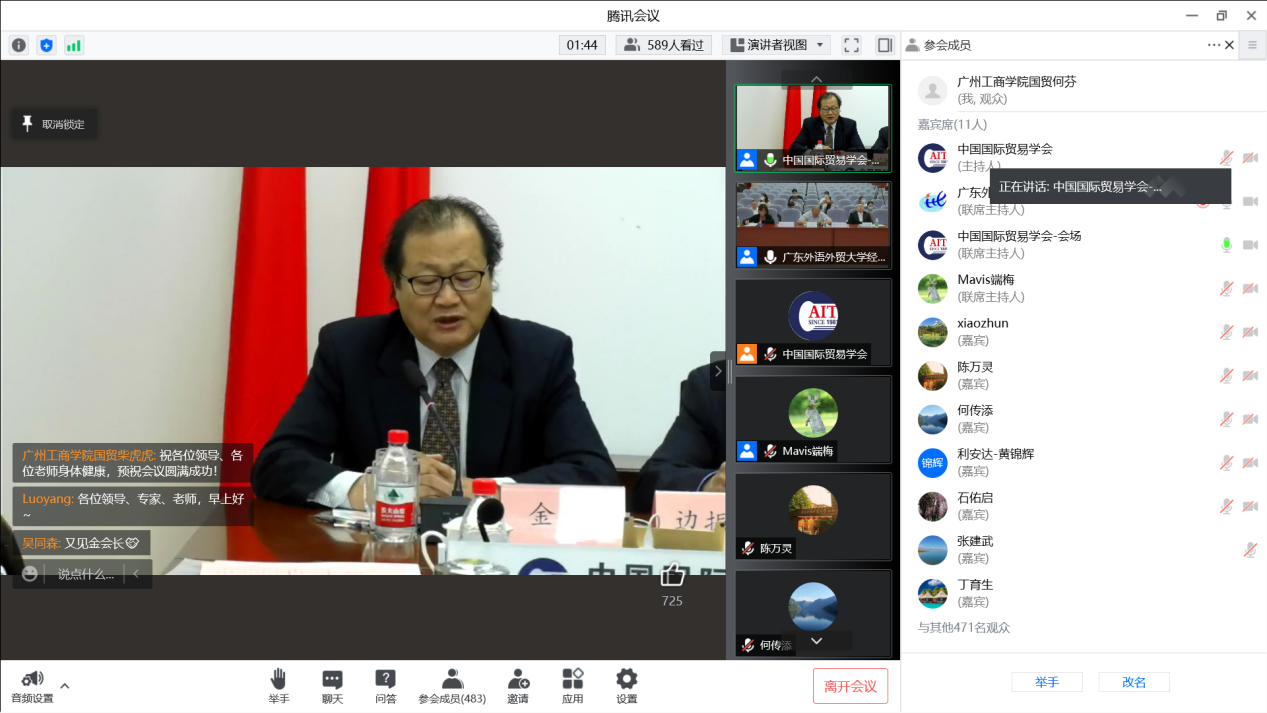Open the participants panel hamburger menu
This screenshot has width=1267, height=713.
pos(1252,45)
